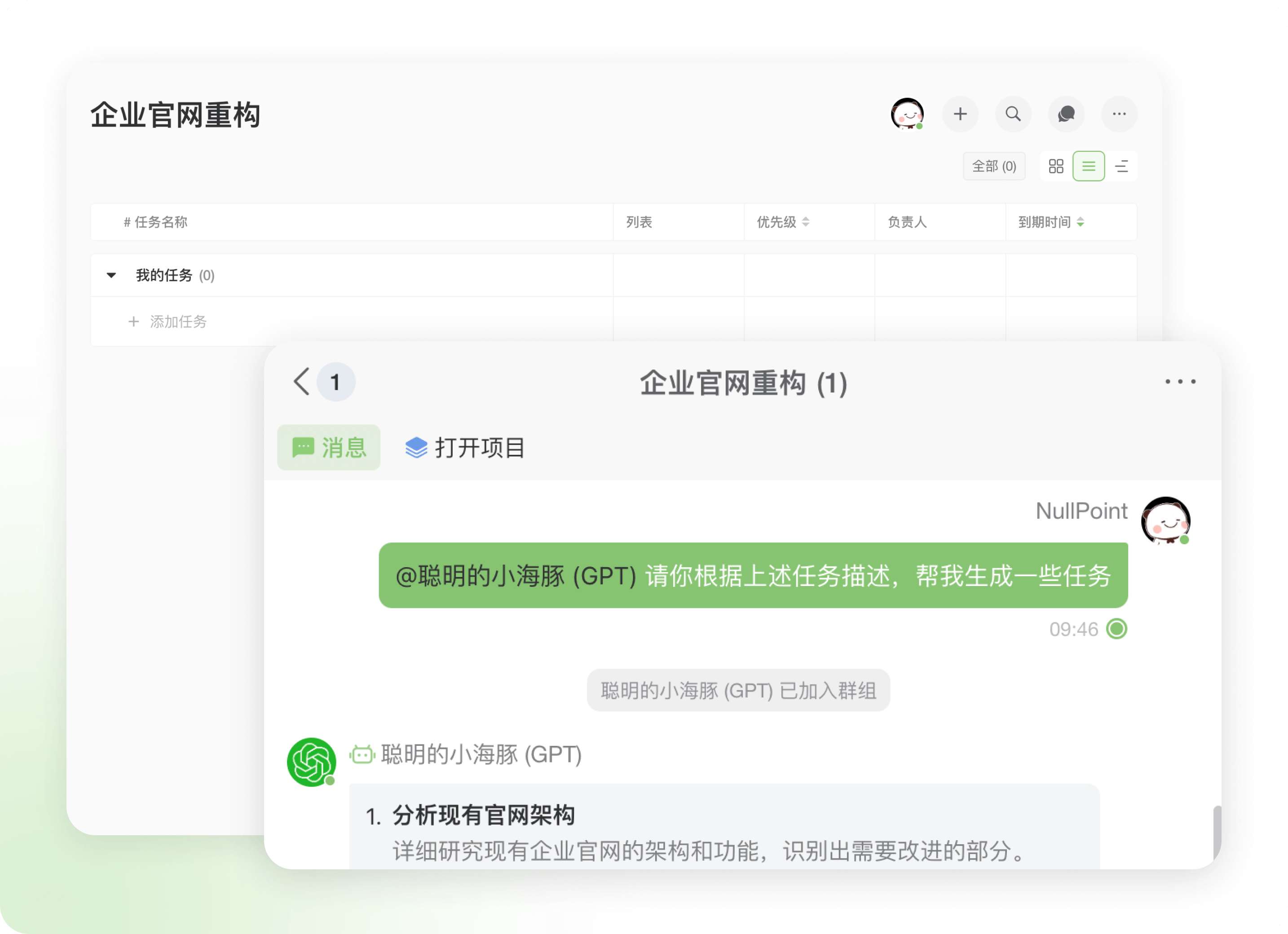Collapse the 我的任务 group

(111, 275)
